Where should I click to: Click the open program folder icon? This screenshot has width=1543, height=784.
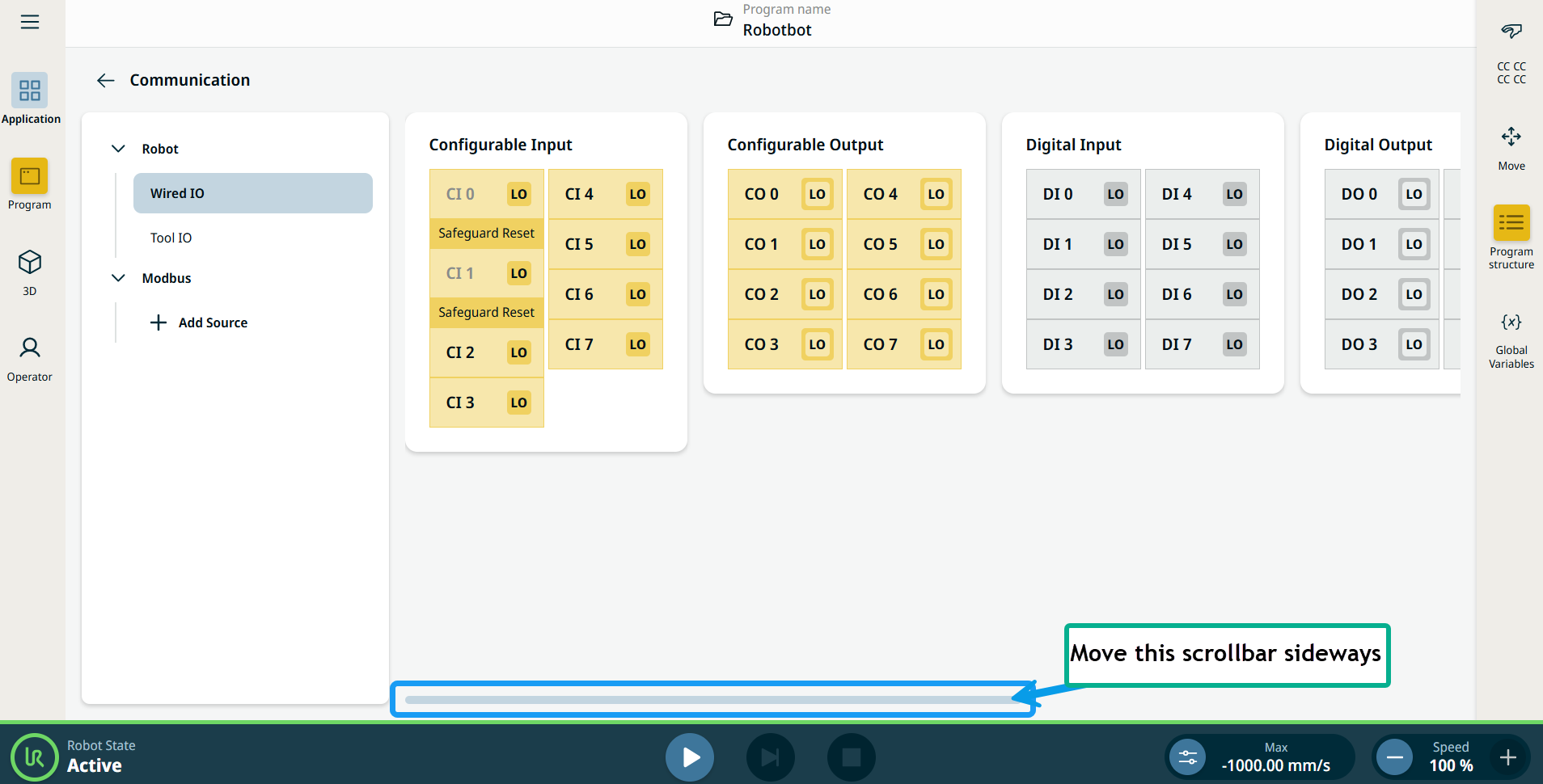(723, 19)
